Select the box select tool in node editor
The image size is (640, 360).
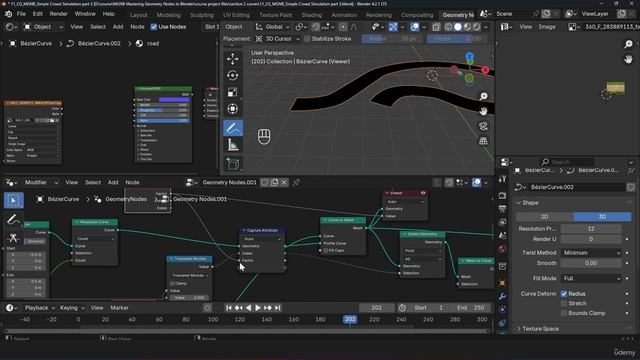pos(13,200)
